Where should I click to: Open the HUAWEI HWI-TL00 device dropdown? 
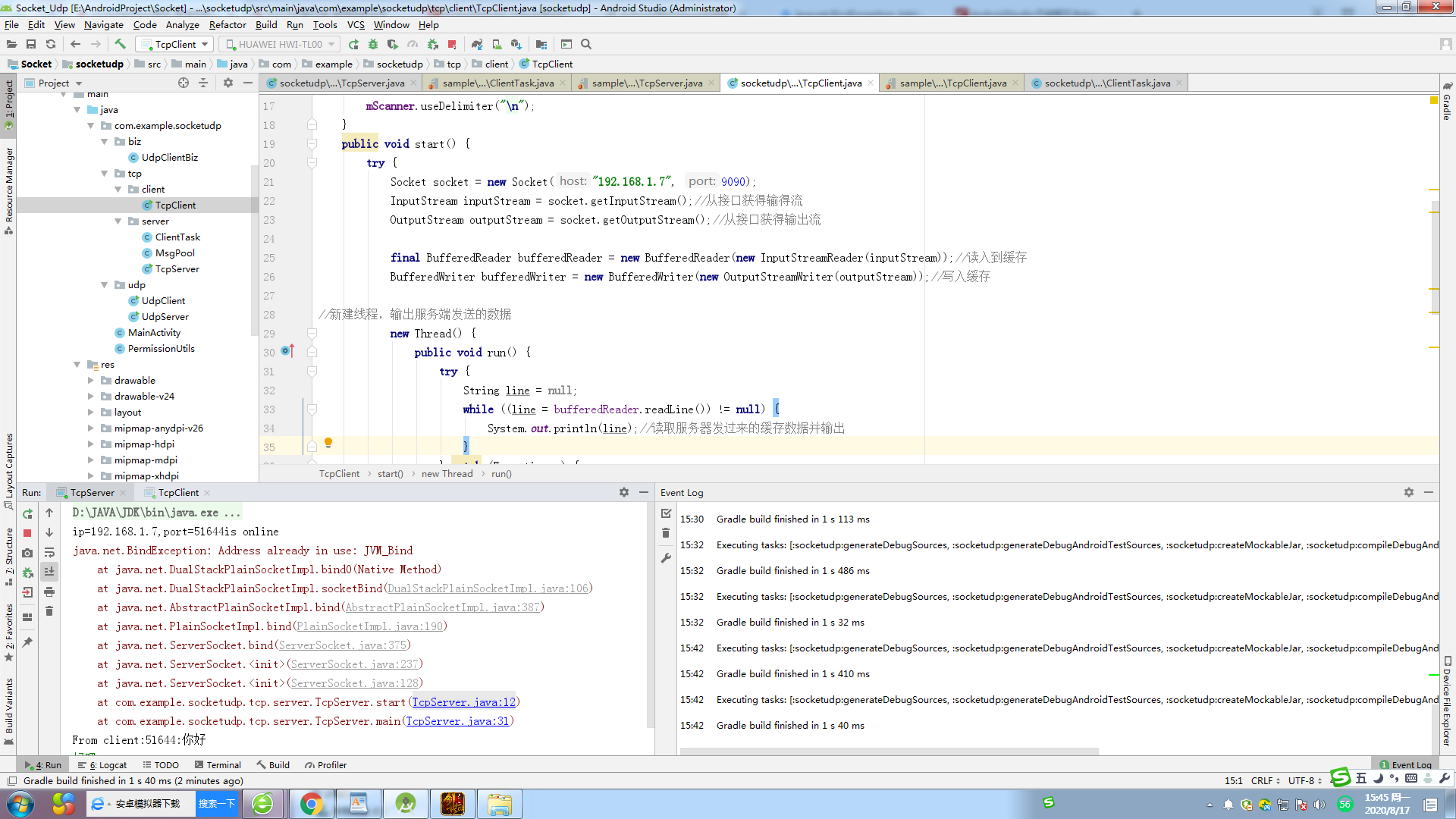tap(281, 44)
